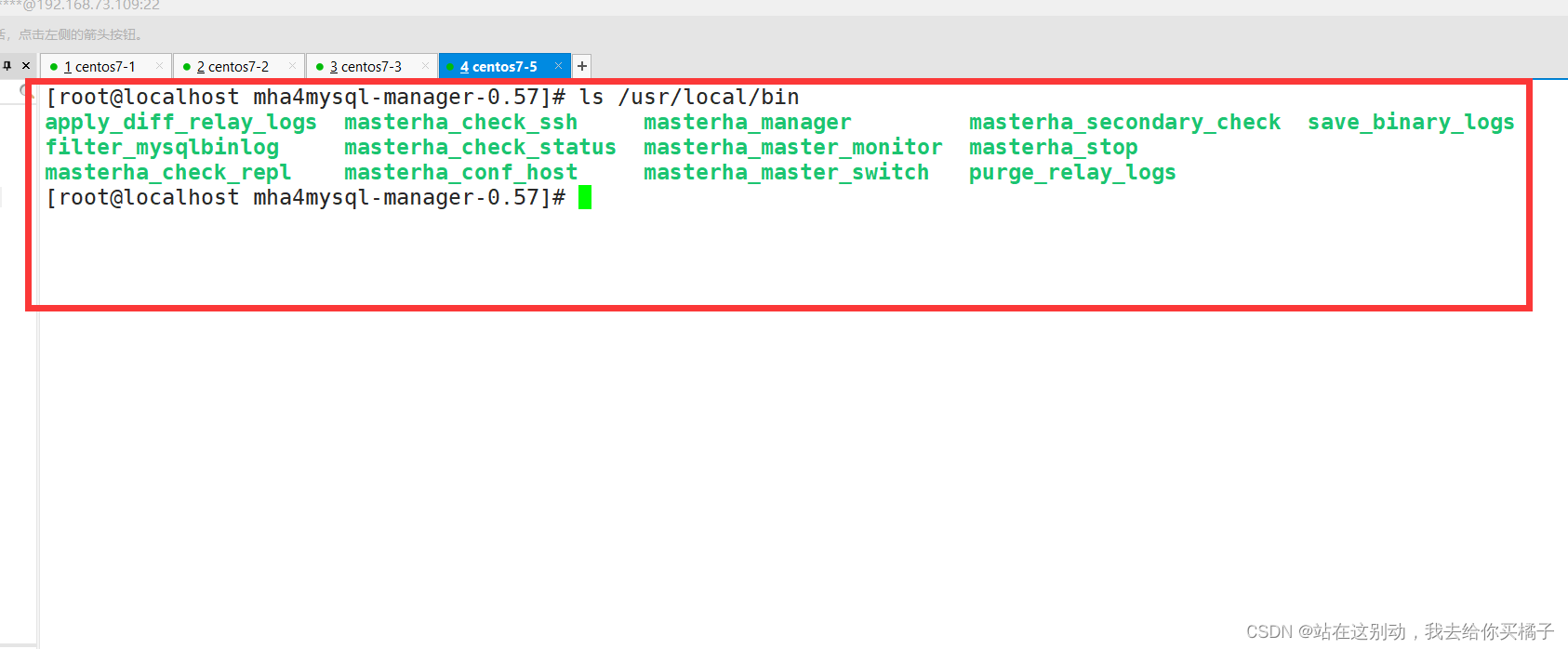Viewport: 1568px width, 649px height.
Task: Close the centos7-2 tab
Action: [x=292, y=66]
